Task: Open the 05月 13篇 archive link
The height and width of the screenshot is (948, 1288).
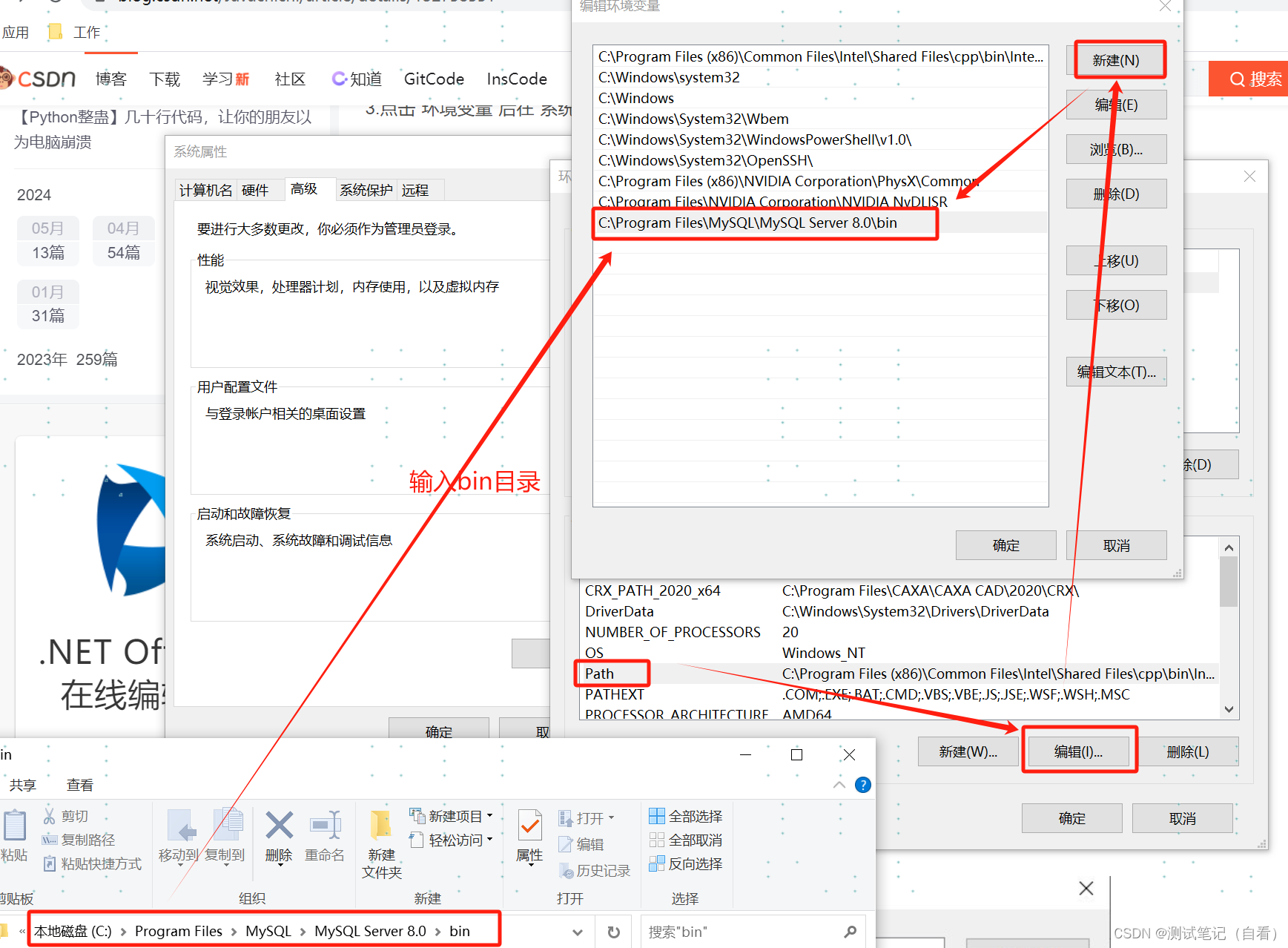Action: [48, 240]
